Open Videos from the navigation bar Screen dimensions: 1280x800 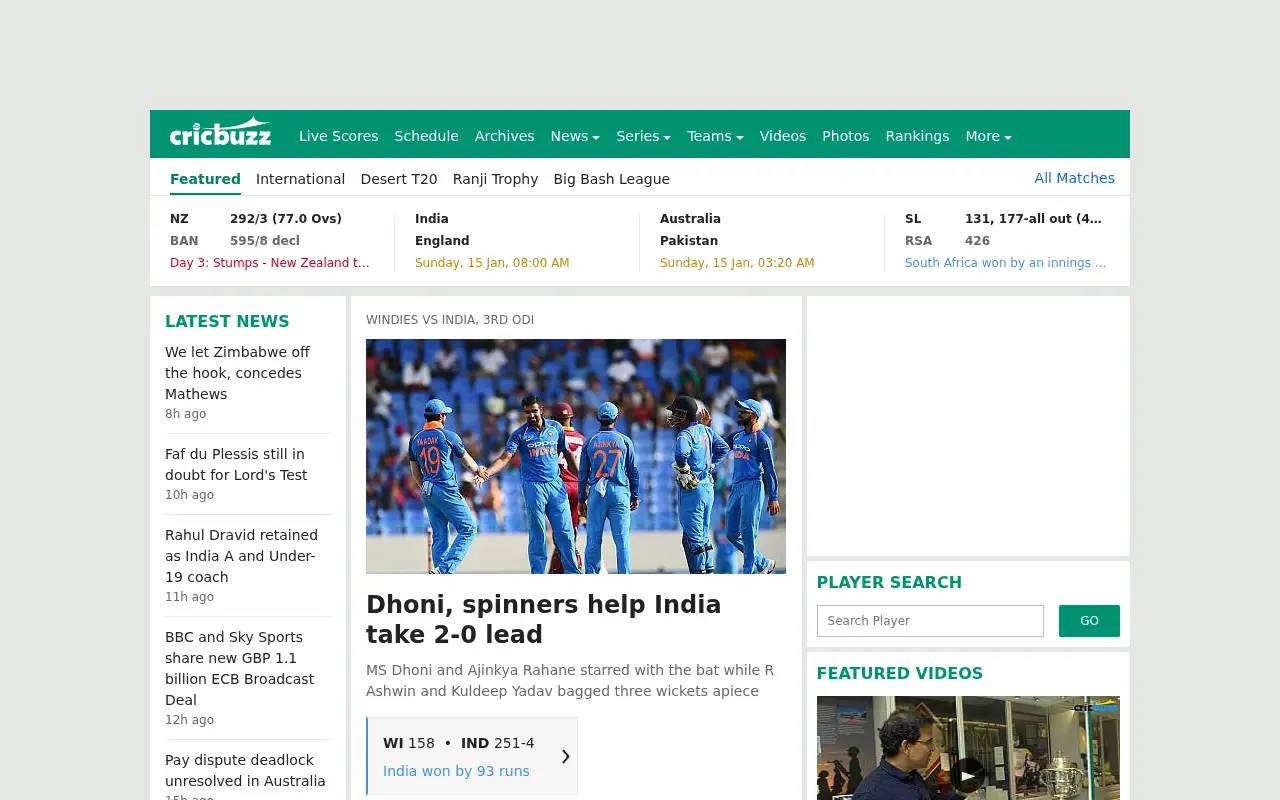(x=782, y=136)
